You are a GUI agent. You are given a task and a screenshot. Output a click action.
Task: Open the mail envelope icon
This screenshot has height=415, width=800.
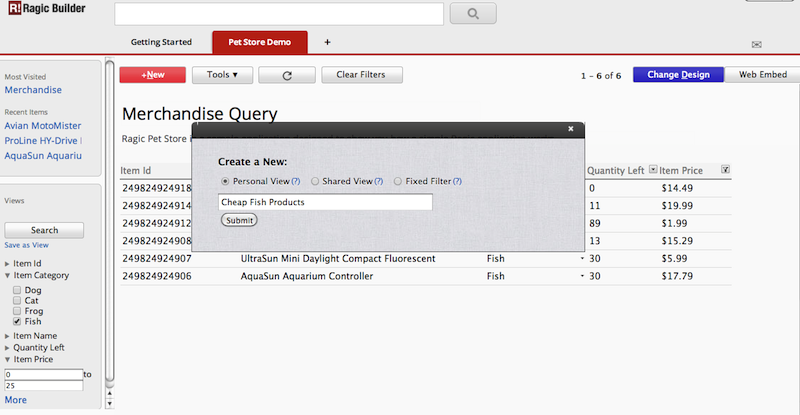point(757,45)
